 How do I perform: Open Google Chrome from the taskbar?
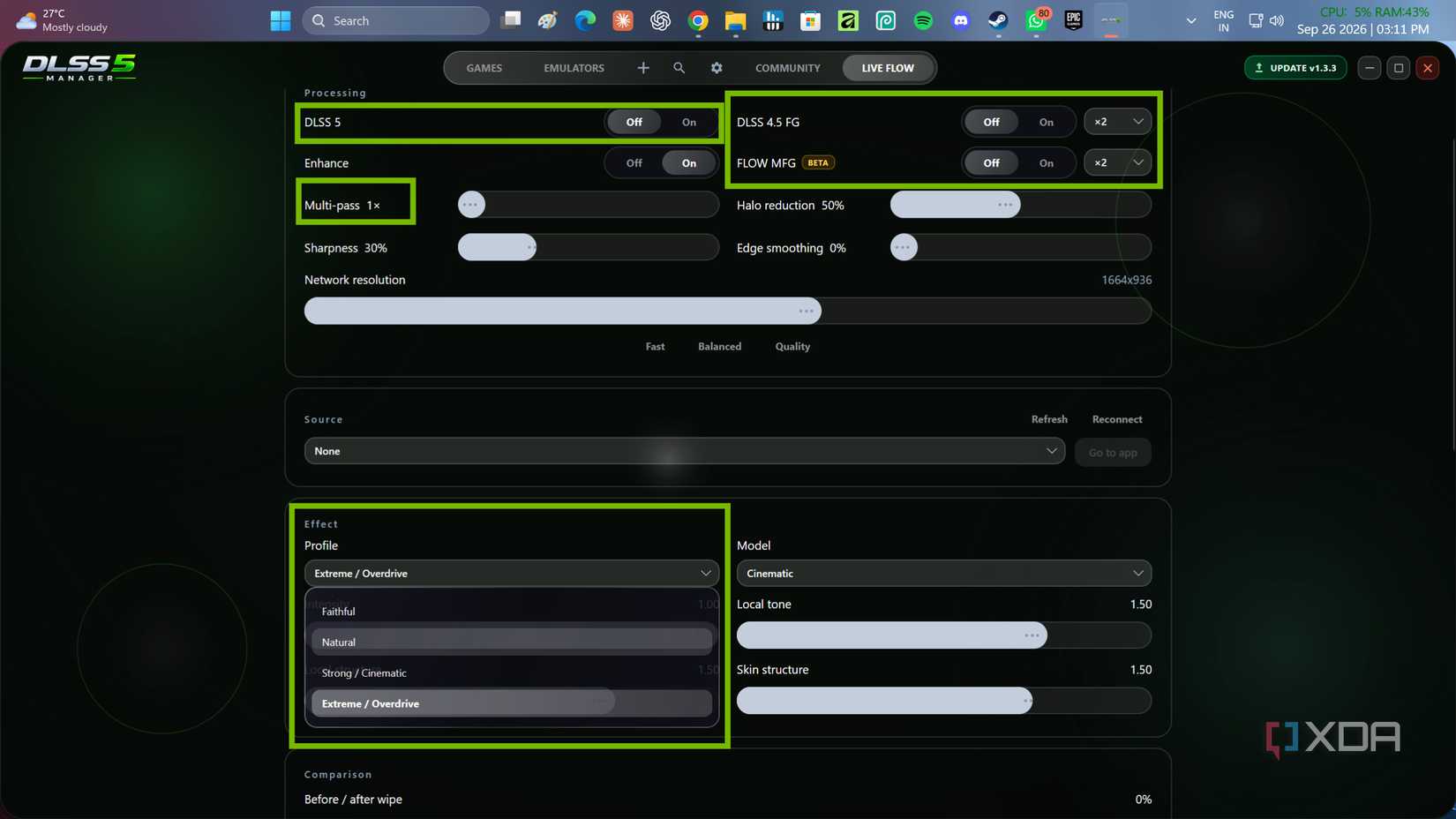[x=698, y=20]
